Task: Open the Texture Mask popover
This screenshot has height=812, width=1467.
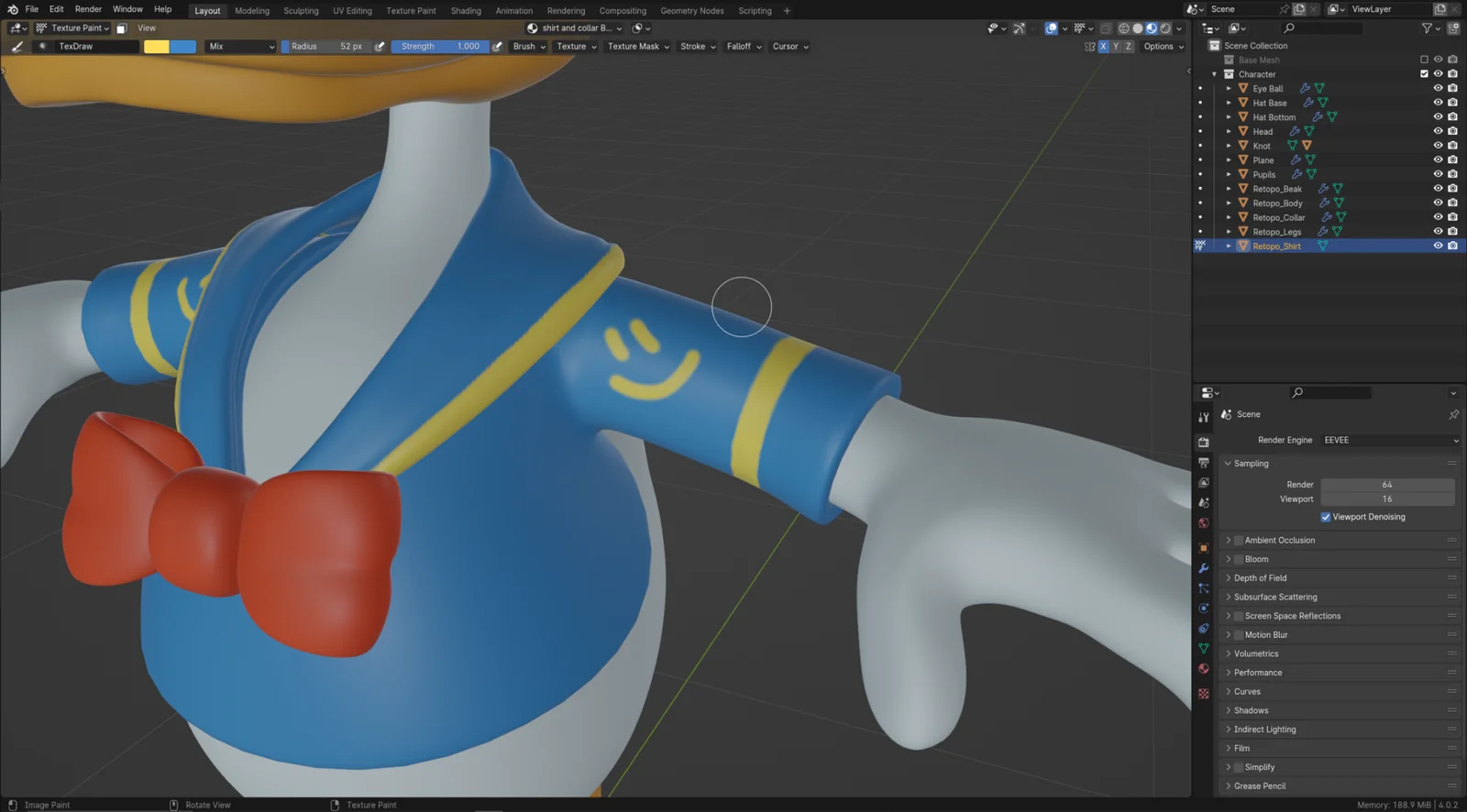Action: [638, 47]
